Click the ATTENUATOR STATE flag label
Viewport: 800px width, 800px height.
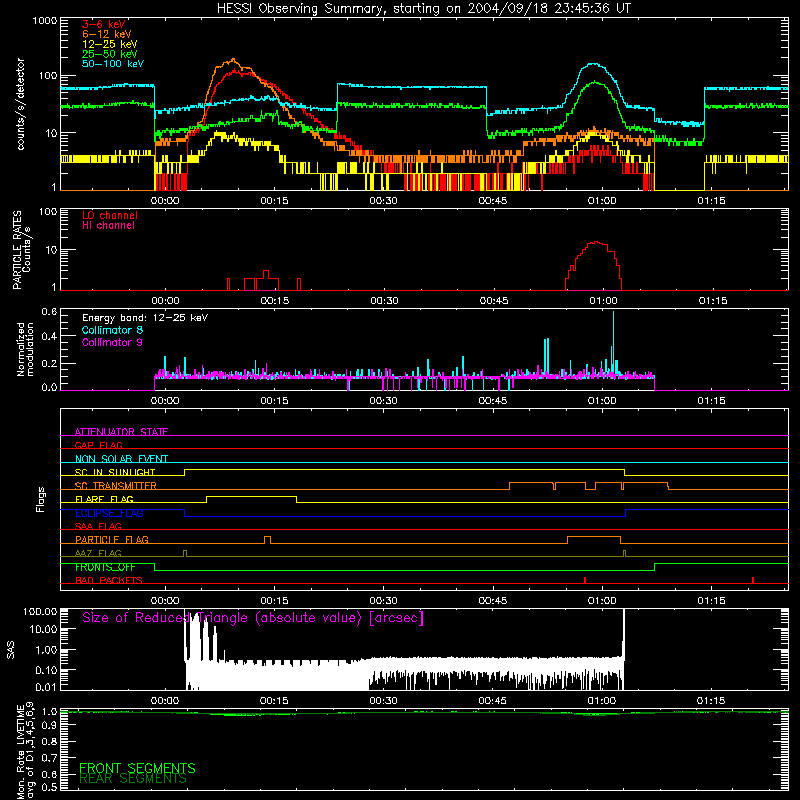(121, 432)
